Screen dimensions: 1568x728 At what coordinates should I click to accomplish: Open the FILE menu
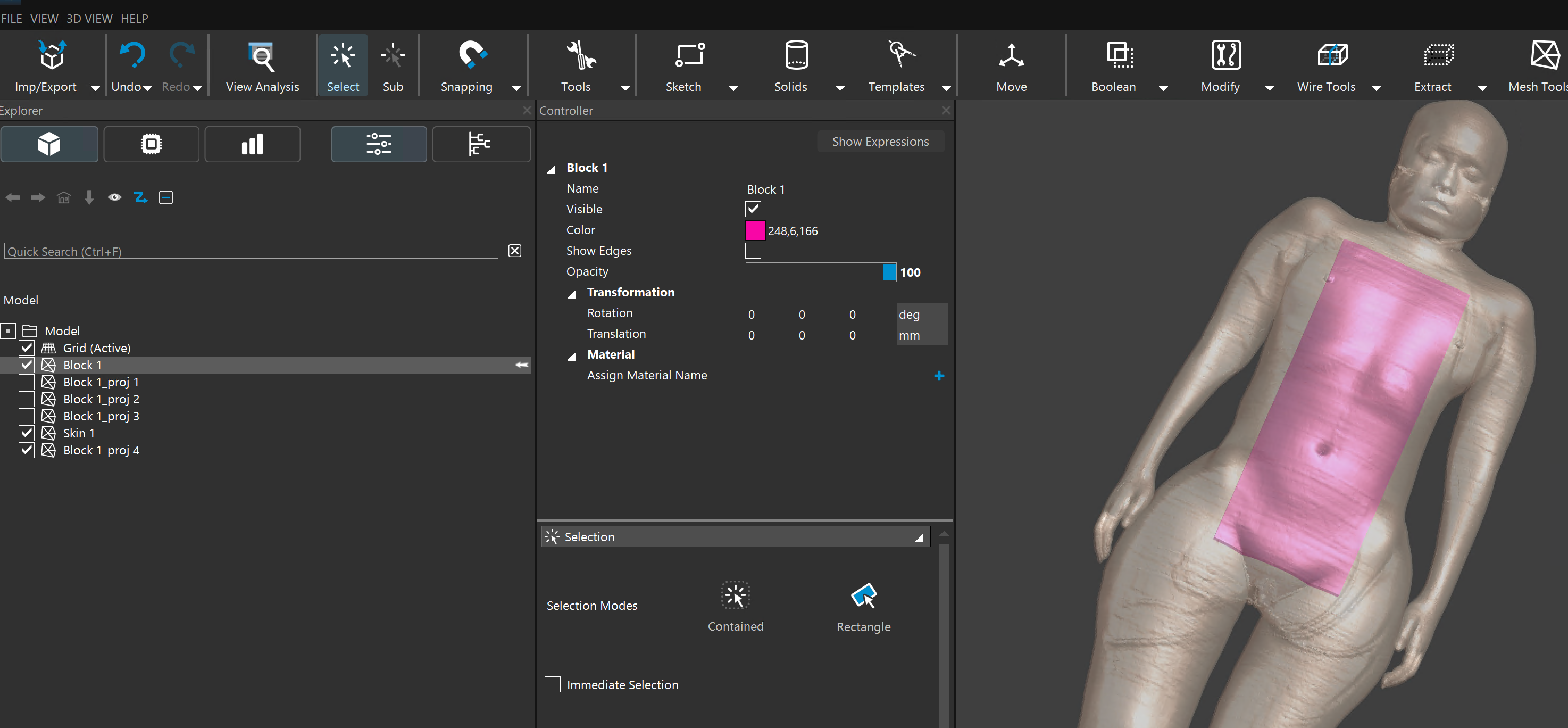click(12, 19)
